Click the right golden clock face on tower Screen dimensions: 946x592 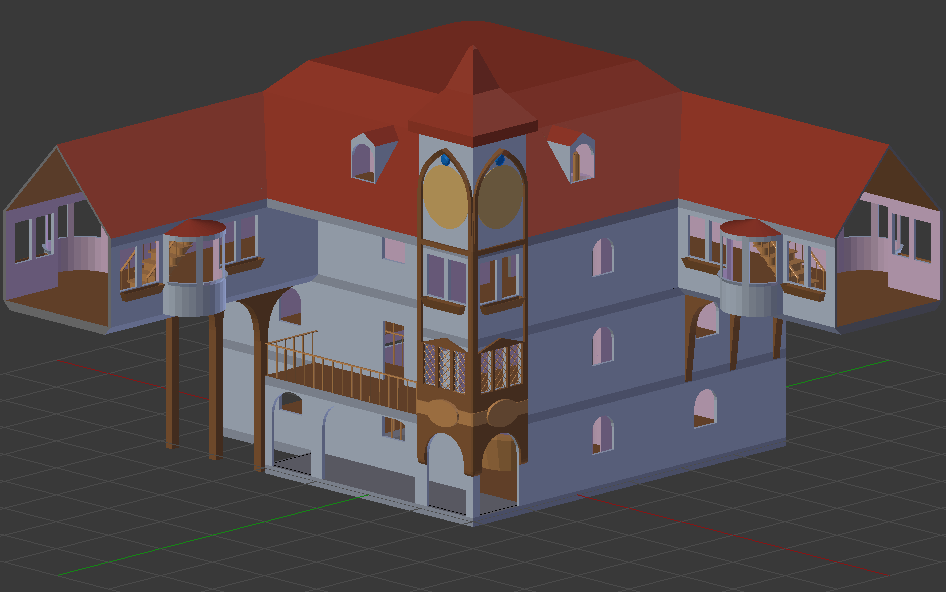click(500, 196)
